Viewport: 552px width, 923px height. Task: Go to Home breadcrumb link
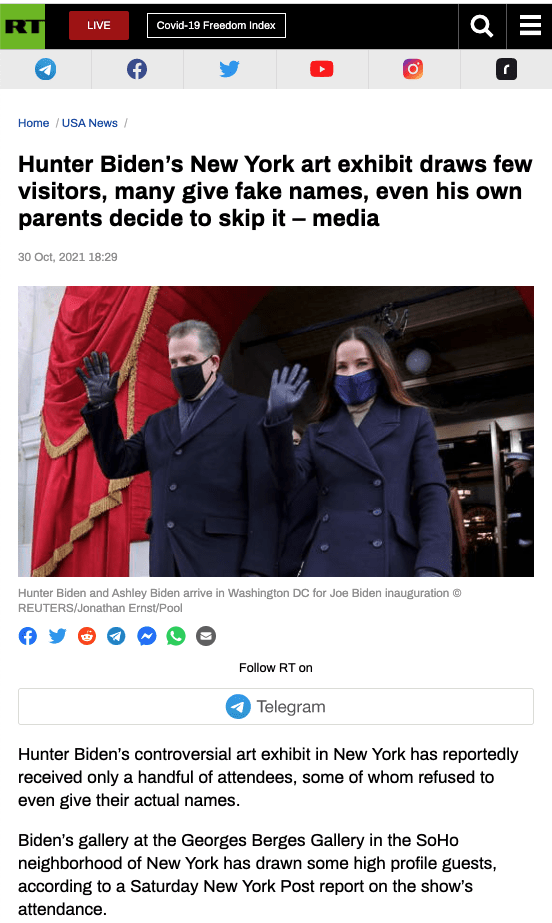[x=34, y=123]
